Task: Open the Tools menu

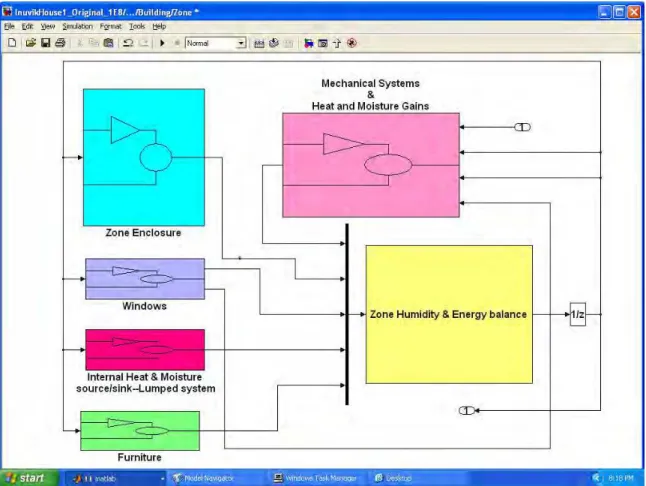Action: [x=137, y=26]
